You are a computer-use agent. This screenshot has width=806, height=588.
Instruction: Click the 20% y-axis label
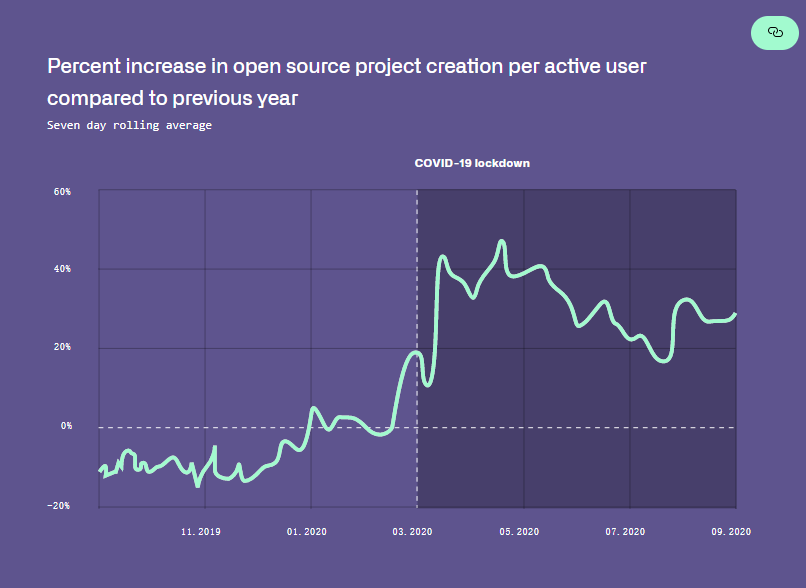tap(62, 347)
